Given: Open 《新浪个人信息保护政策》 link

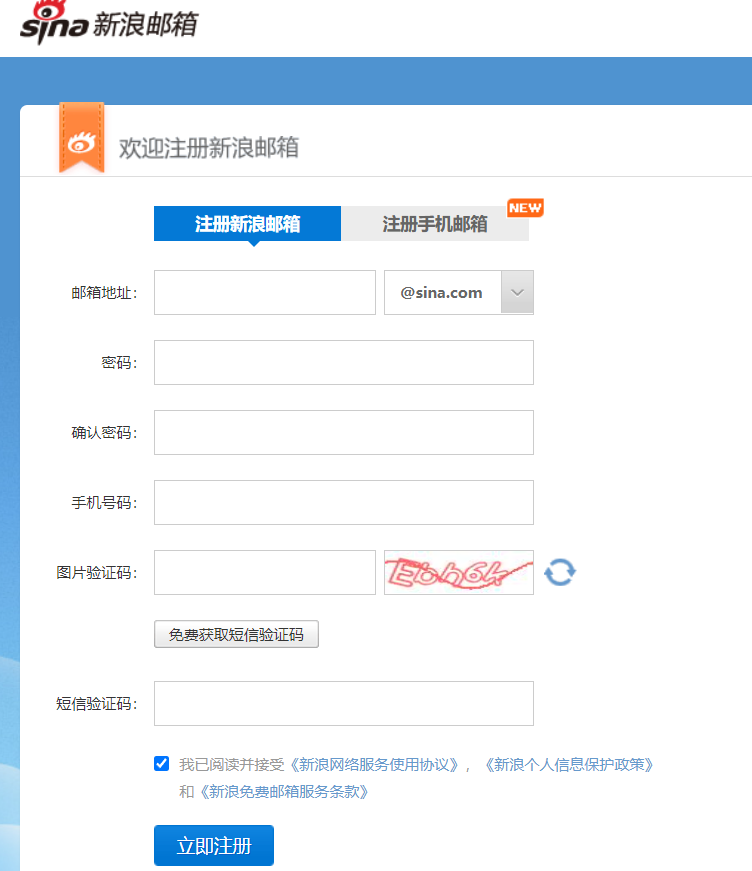Looking at the screenshot, I should coord(569,765).
